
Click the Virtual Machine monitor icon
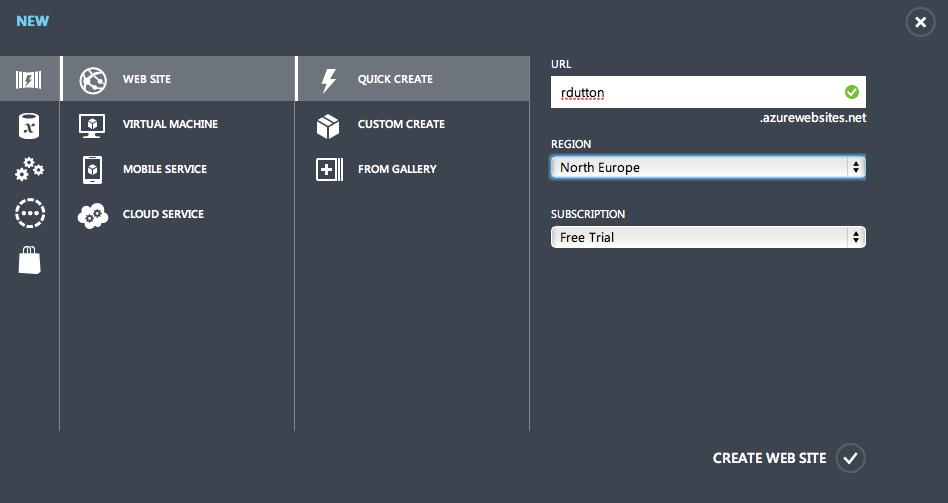[92, 126]
